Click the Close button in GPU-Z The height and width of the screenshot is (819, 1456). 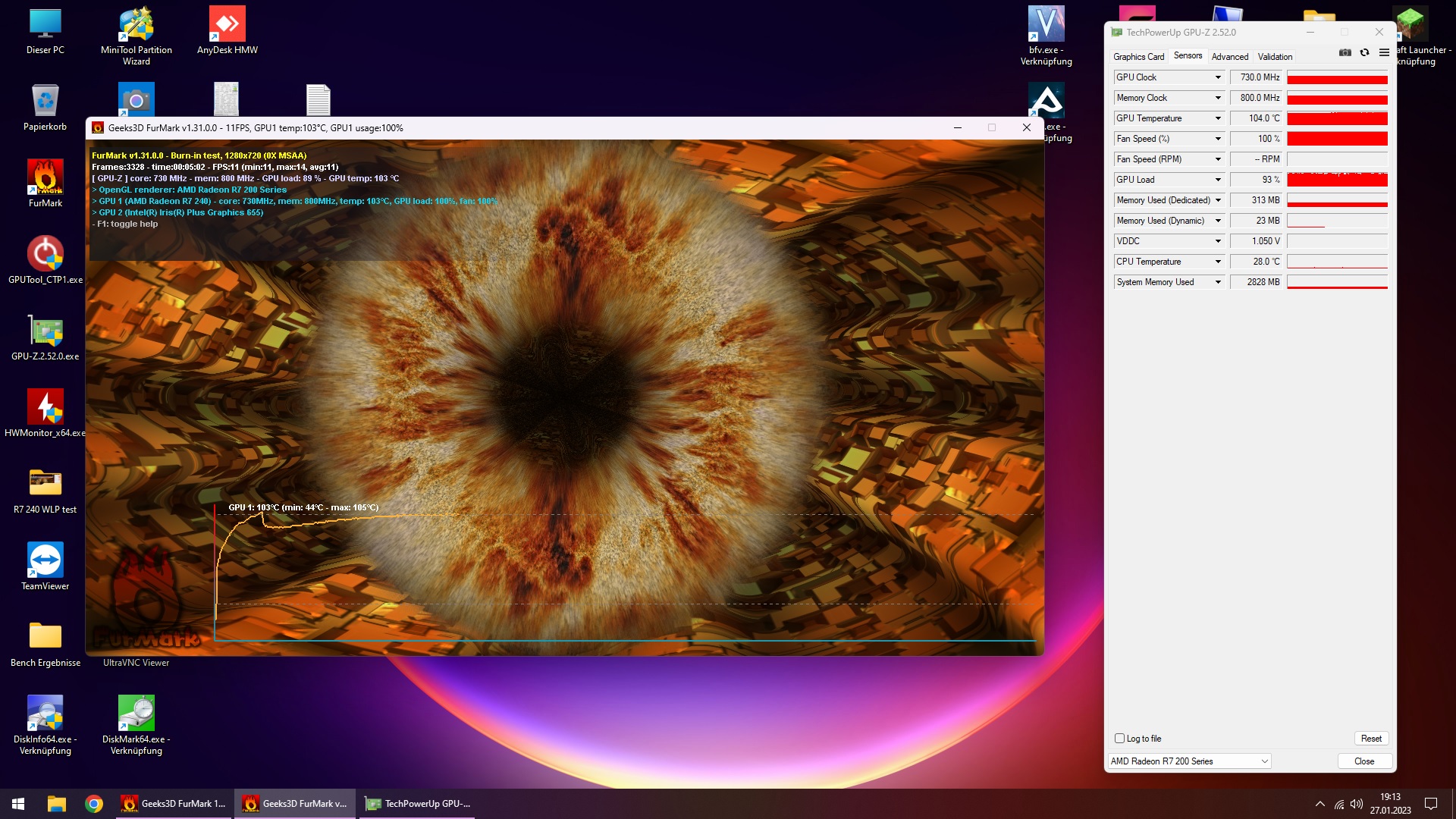[1363, 761]
